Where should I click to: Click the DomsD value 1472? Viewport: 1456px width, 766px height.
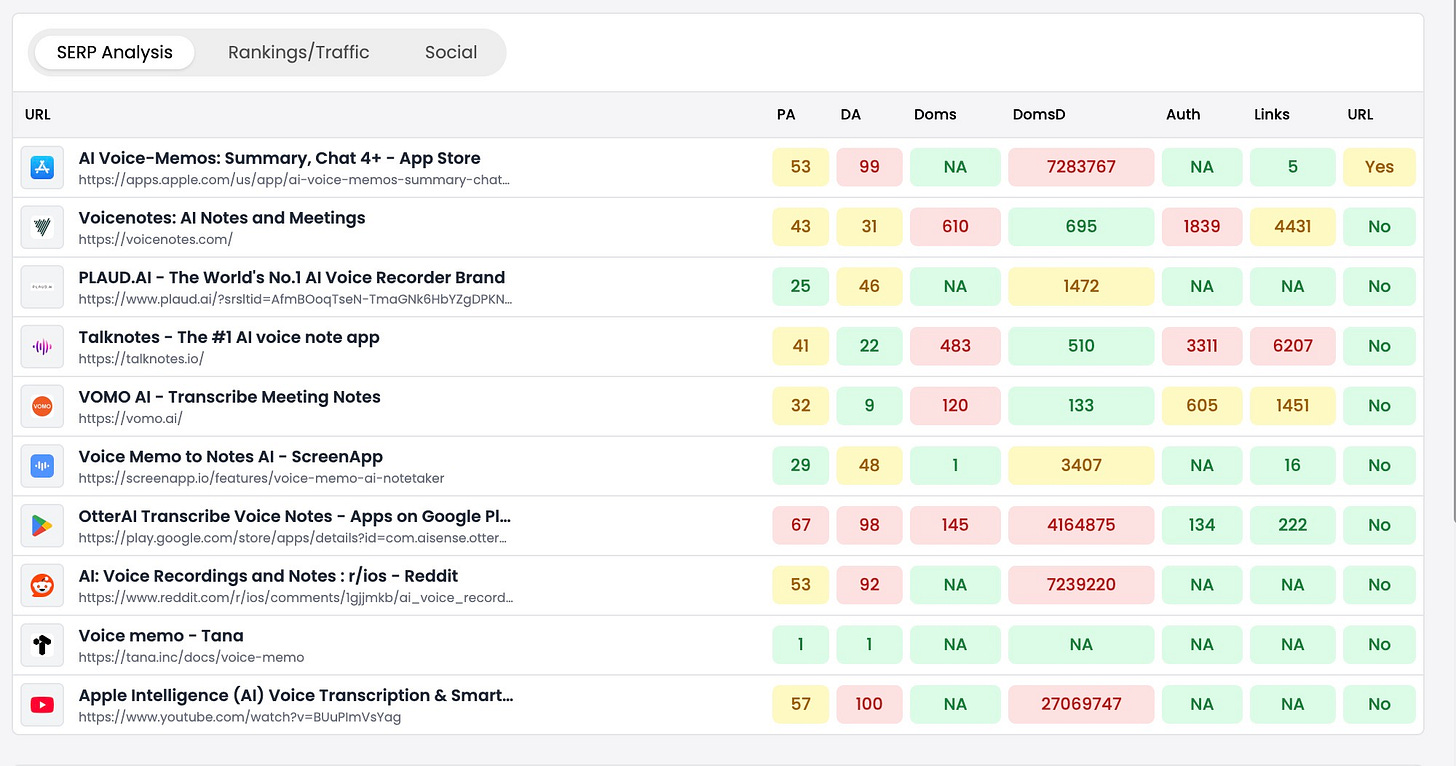coord(1081,286)
